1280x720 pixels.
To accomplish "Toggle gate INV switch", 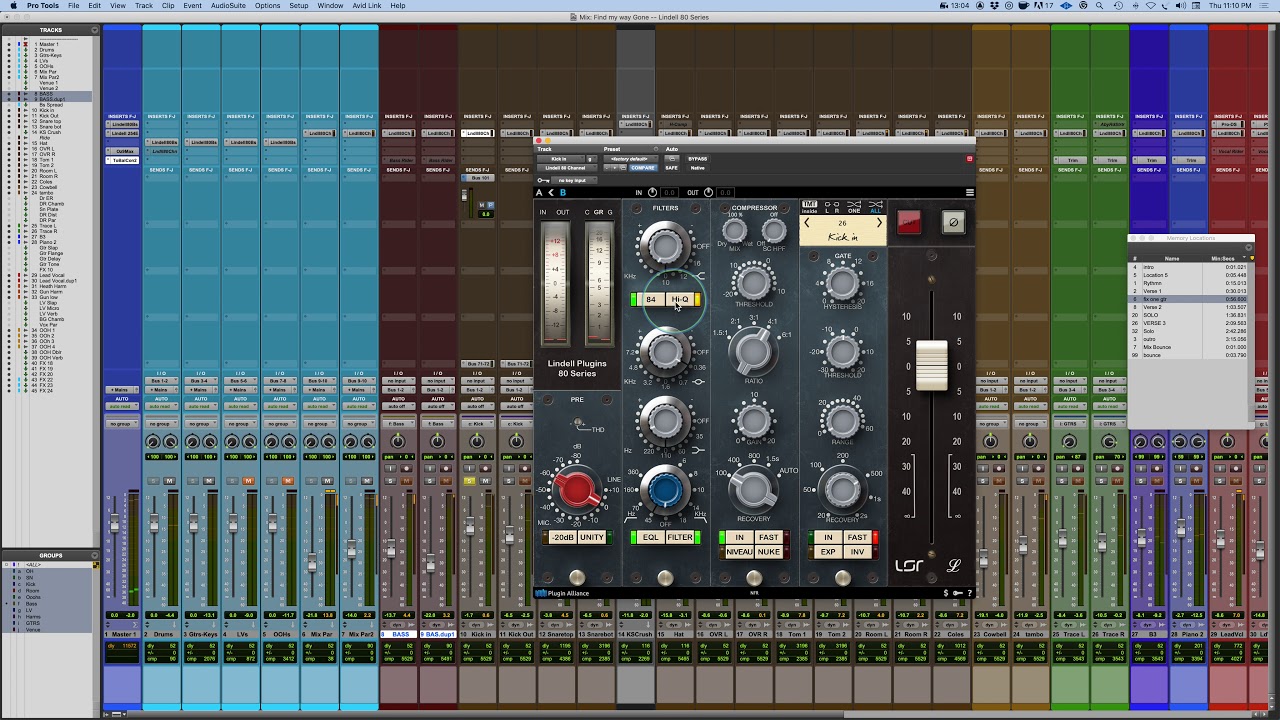I will (857, 552).
